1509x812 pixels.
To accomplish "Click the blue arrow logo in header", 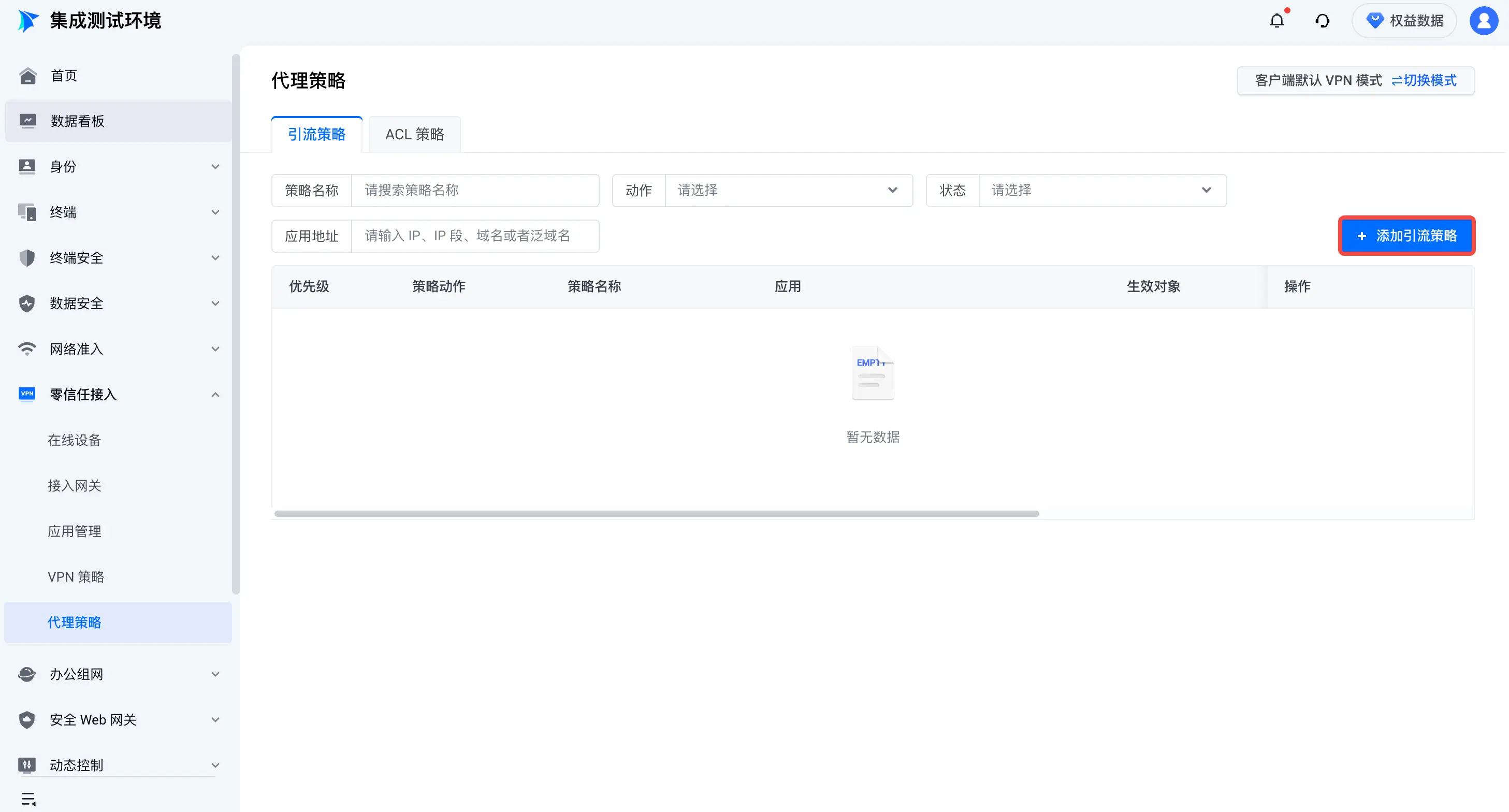I will 27,21.
